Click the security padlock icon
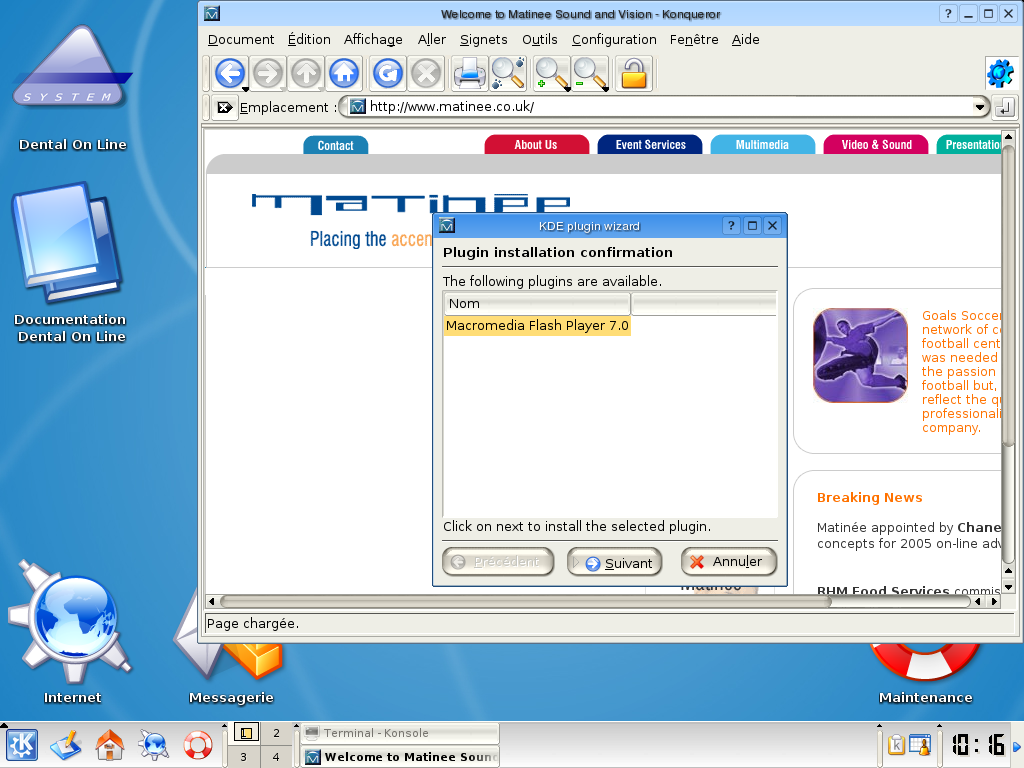Image resolution: width=1024 pixels, height=768 pixels. coord(634,73)
